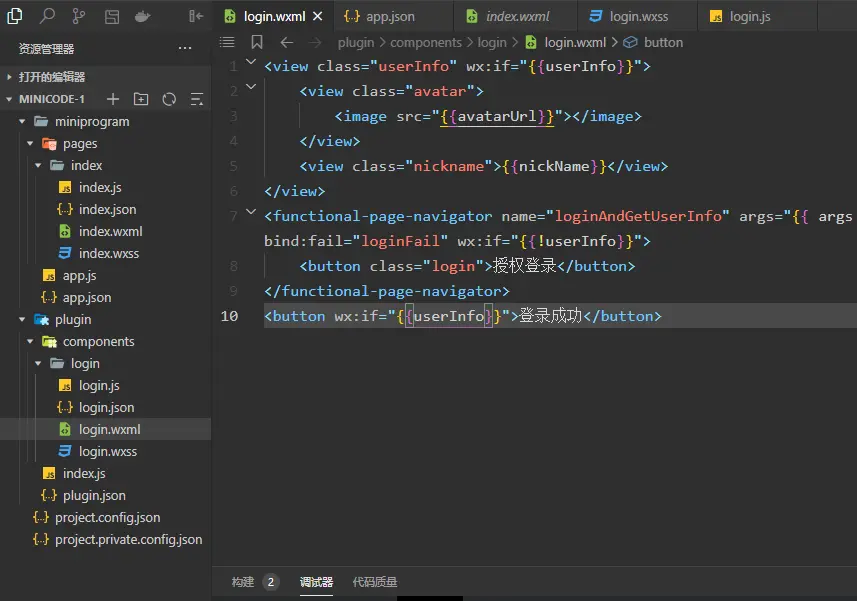Click the Docker whale icon
The image size is (857, 601).
pyautogui.click(x=143, y=16)
